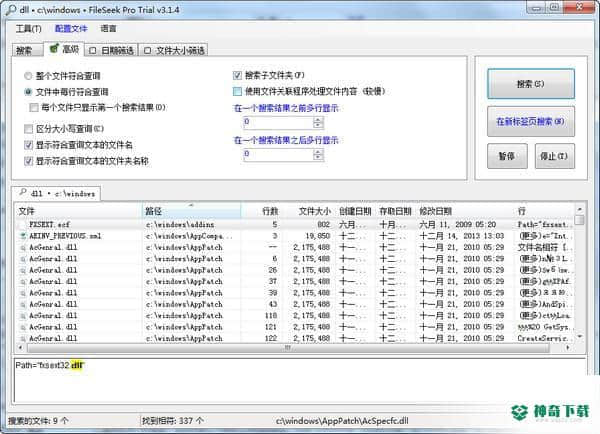This screenshot has width=600, height=434.
Task: Click the results vertical scrollbar up arrow
Action: tap(580, 209)
